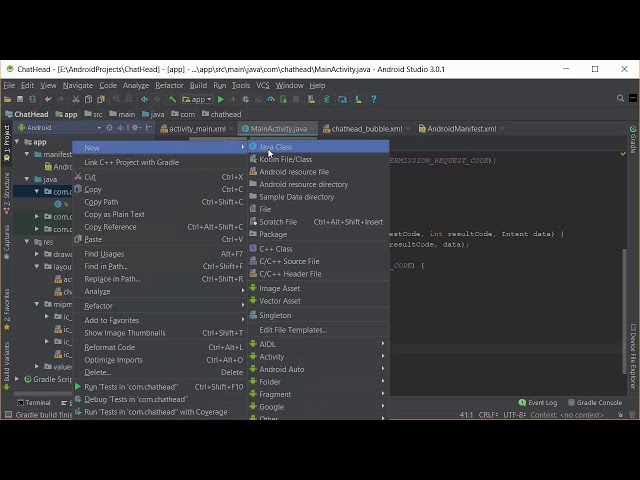Click the Undo arrow in toolbar
640x480 pixels.
48,99
